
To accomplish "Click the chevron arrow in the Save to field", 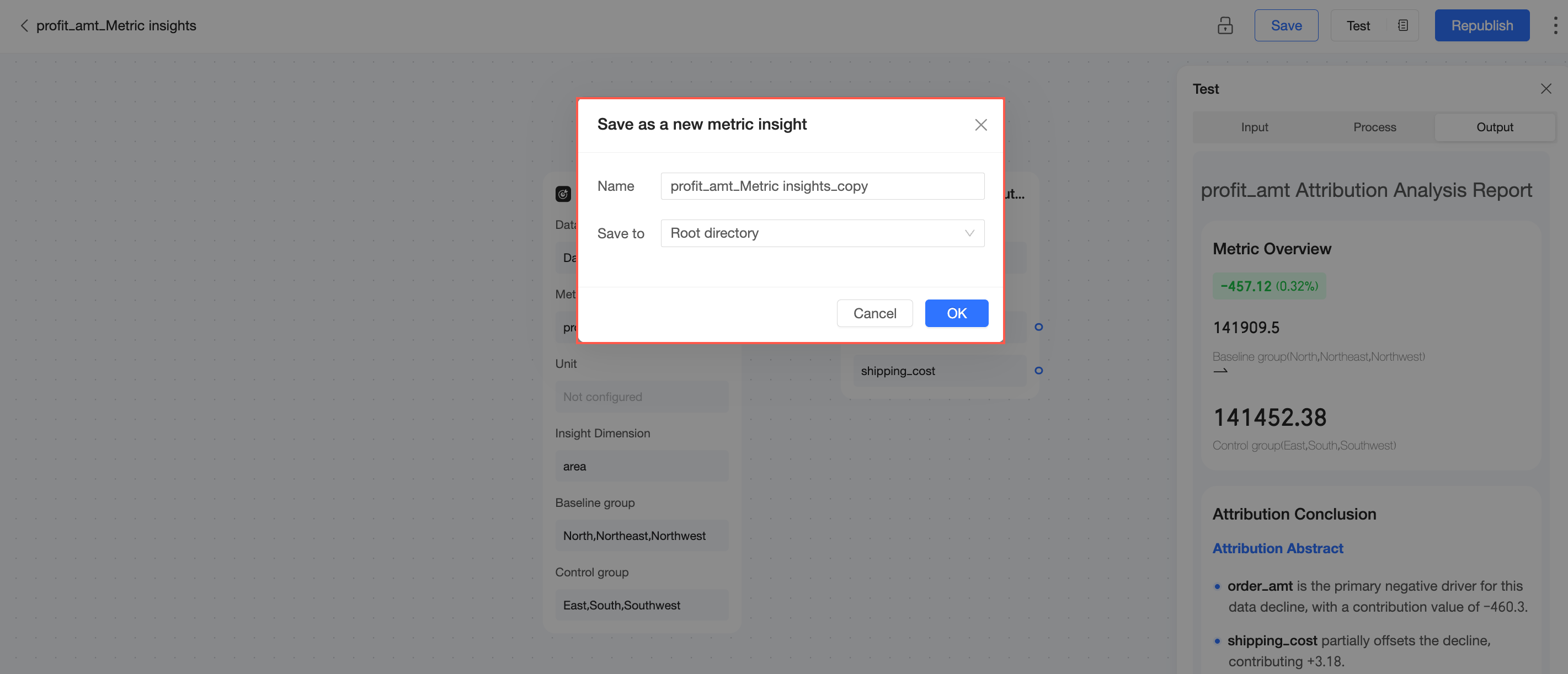I will tap(969, 234).
